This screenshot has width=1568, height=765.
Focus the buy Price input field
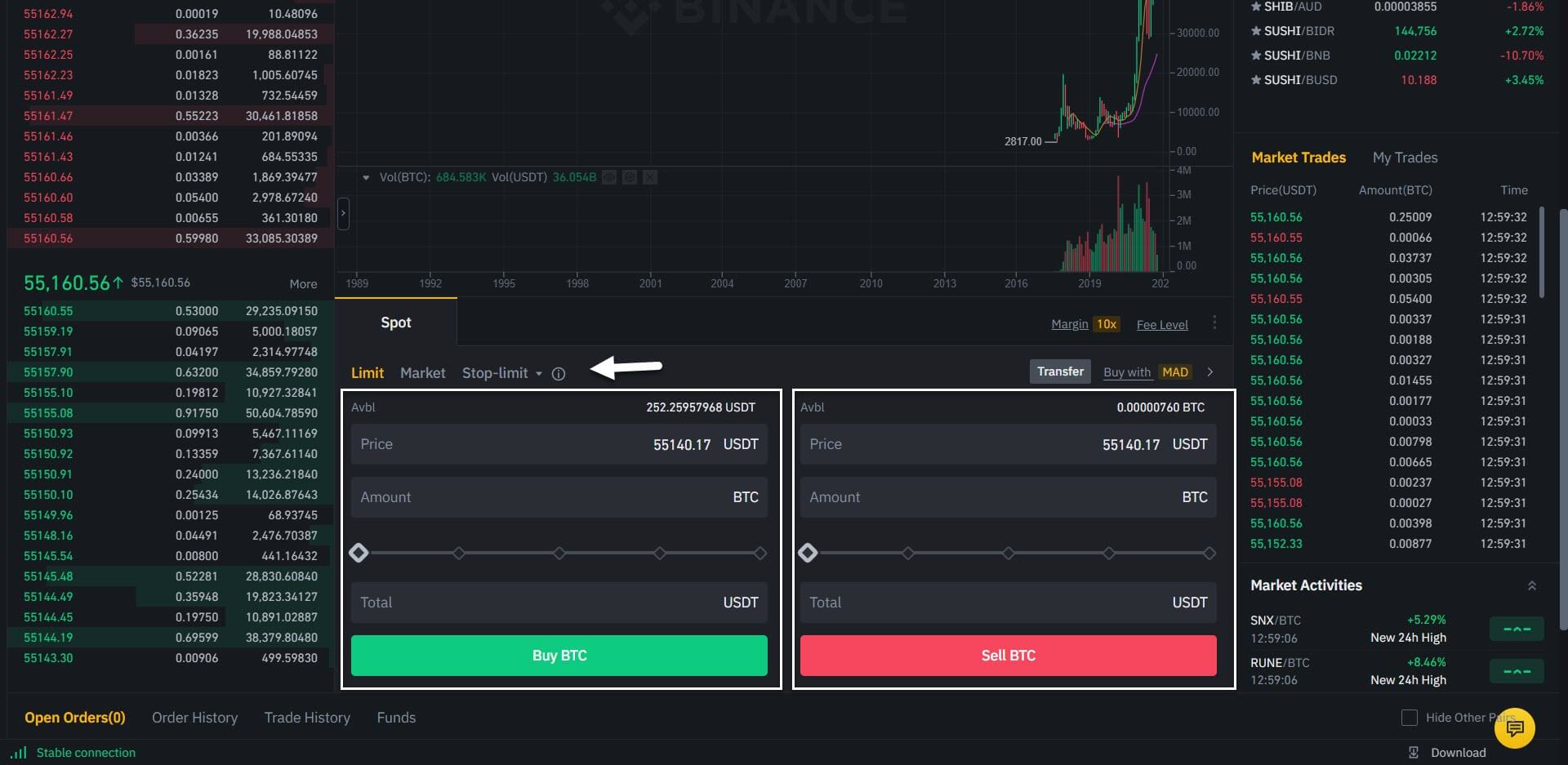click(559, 444)
